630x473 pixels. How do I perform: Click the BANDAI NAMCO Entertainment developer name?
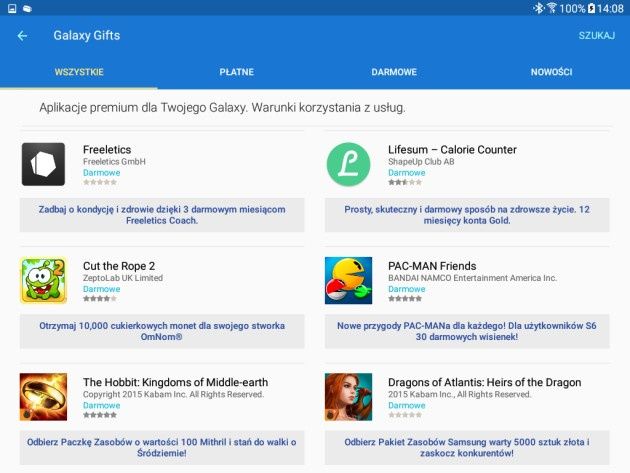click(472, 278)
